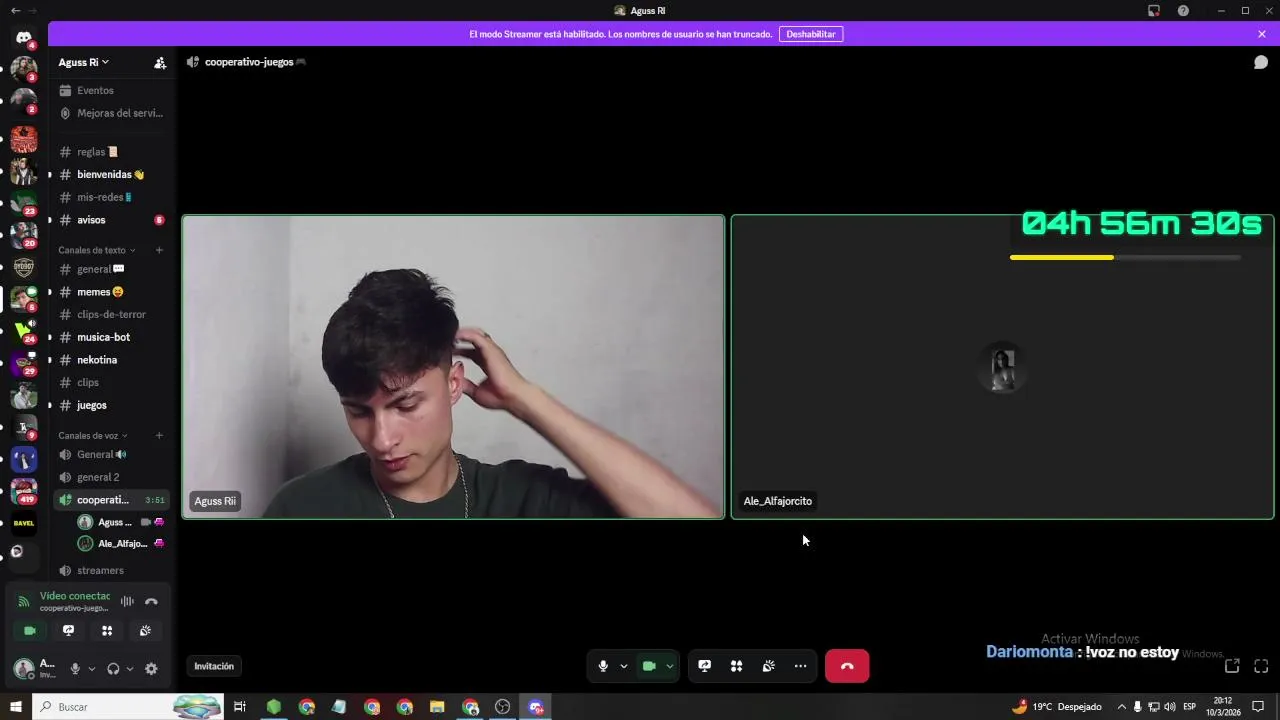The height and width of the screenshot is (720, 1280).
Task: Join the streamers voice channel
Action: click(x=110, y=570)
